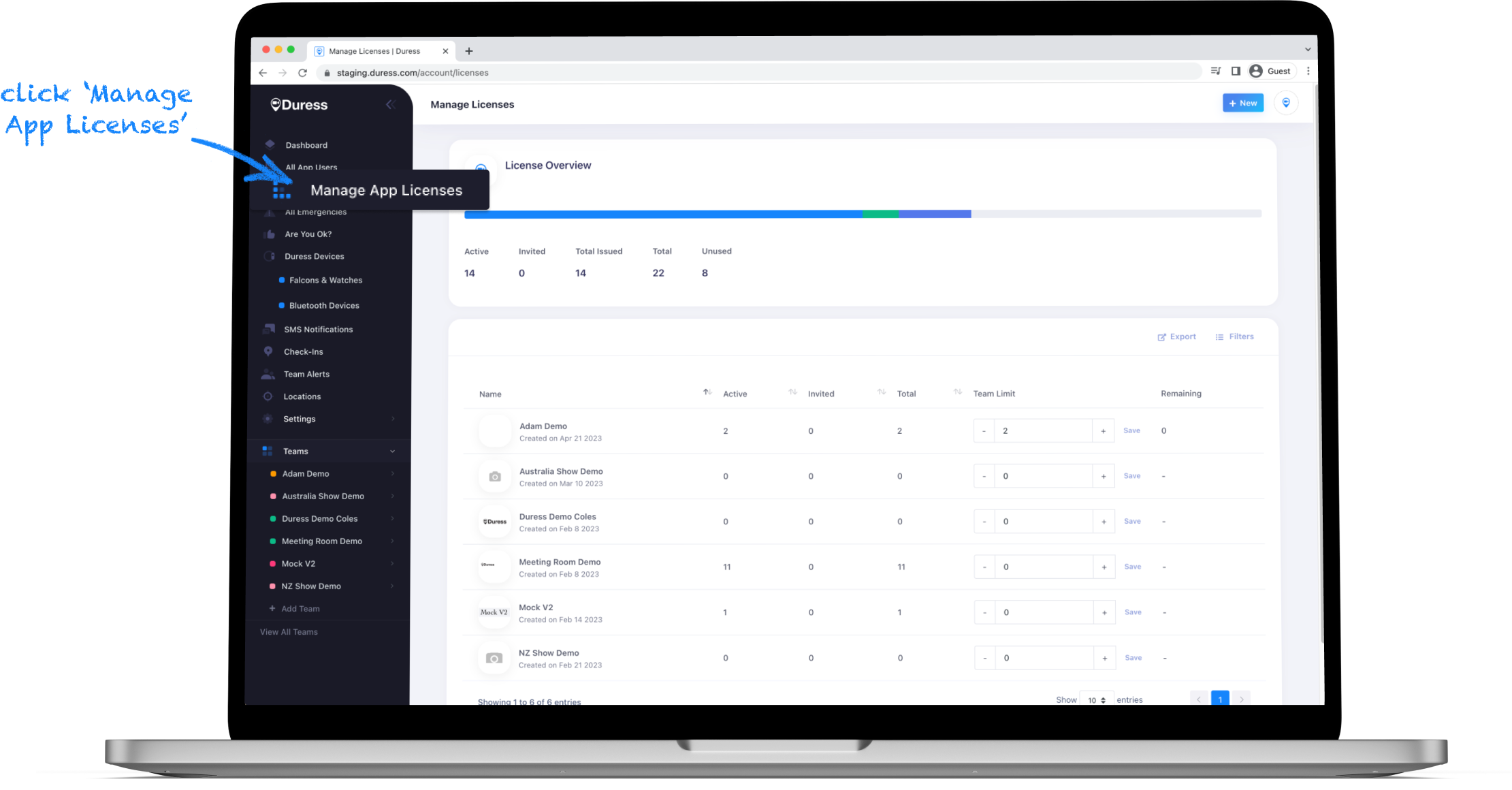This screenshot has height=790, width=1512.
Task: Click Duress Demo Coles logo thumbnail
Action: (x=495, y=521)
